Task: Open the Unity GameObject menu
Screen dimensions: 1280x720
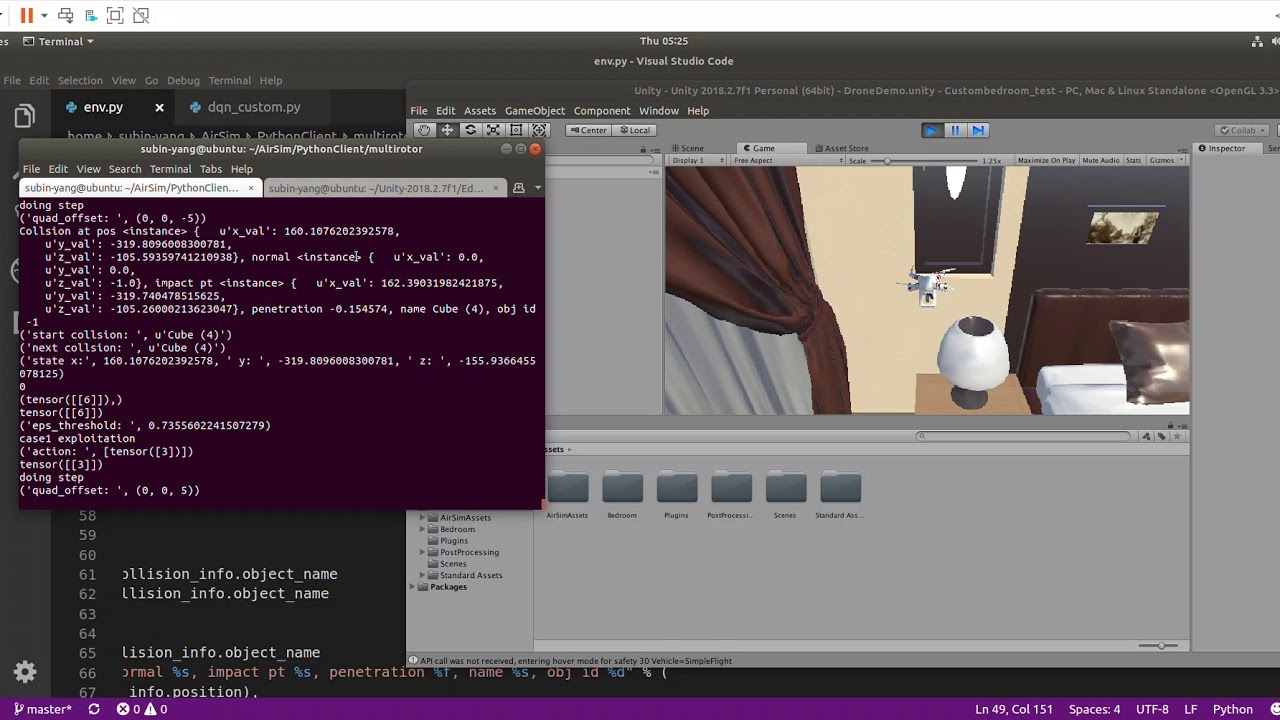Action: (535, 110)
